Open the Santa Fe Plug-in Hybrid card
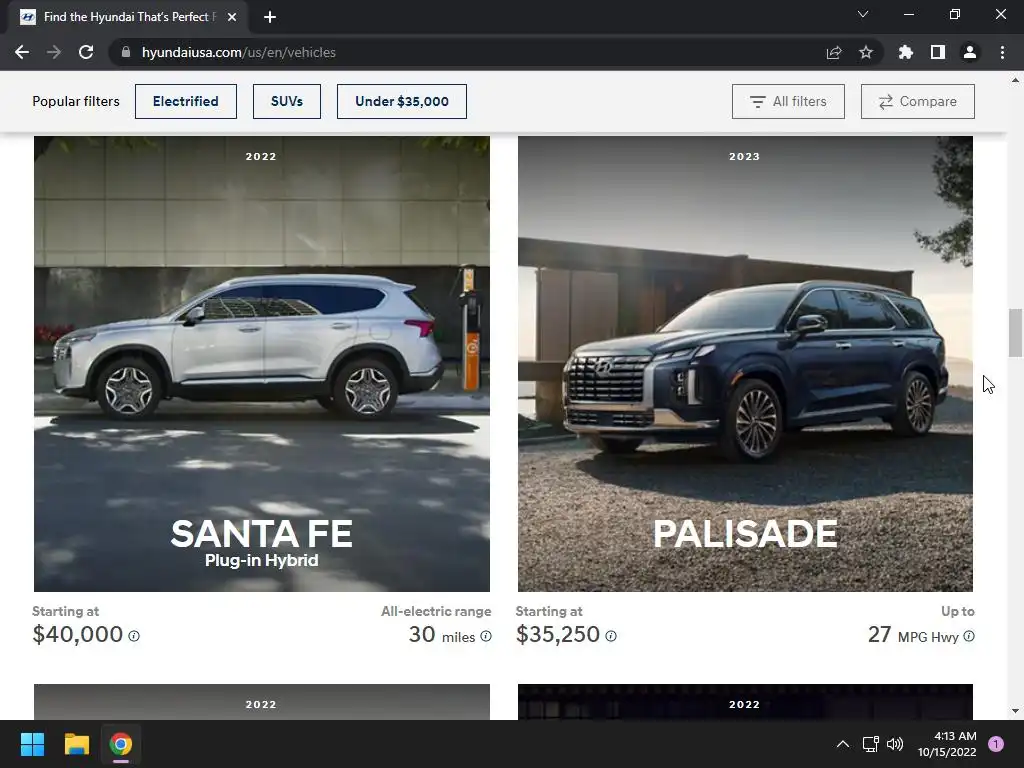Image resolution: width=1024 pixels, height=768 pixels. click(262, 364)
